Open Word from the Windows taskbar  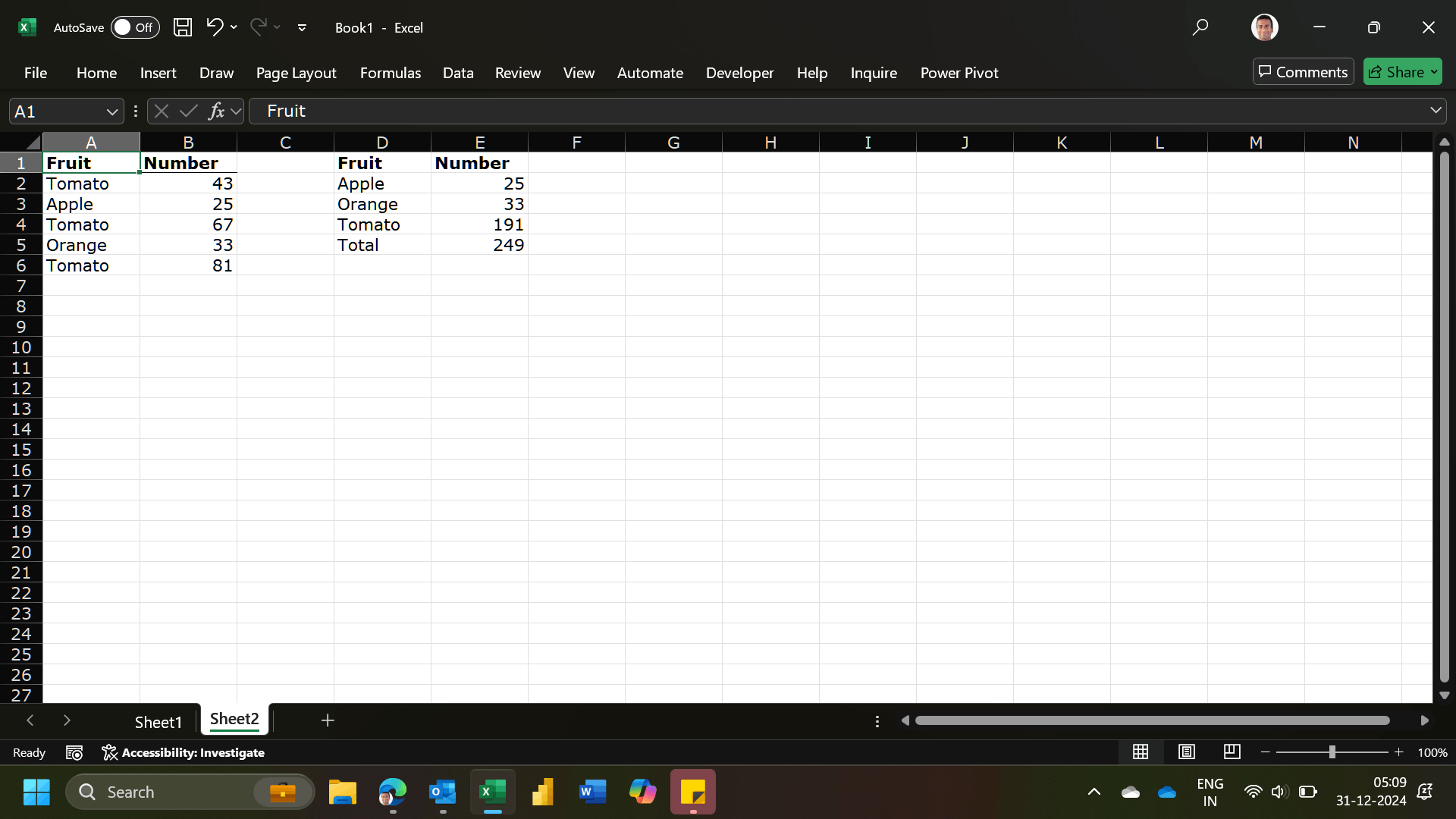coord(592,792)
